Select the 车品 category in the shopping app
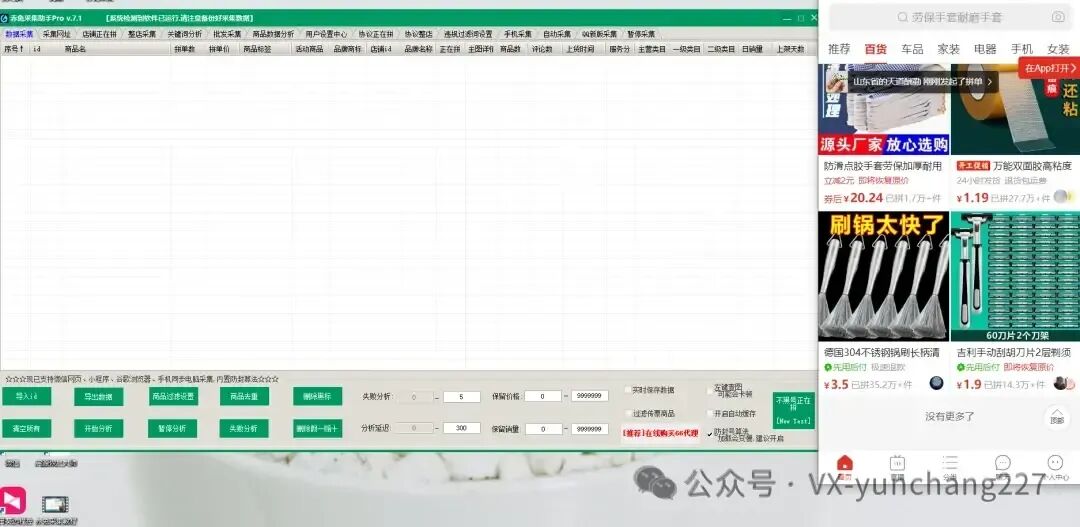The width and height of the screenshot is (1080, 527). [912, 50]
